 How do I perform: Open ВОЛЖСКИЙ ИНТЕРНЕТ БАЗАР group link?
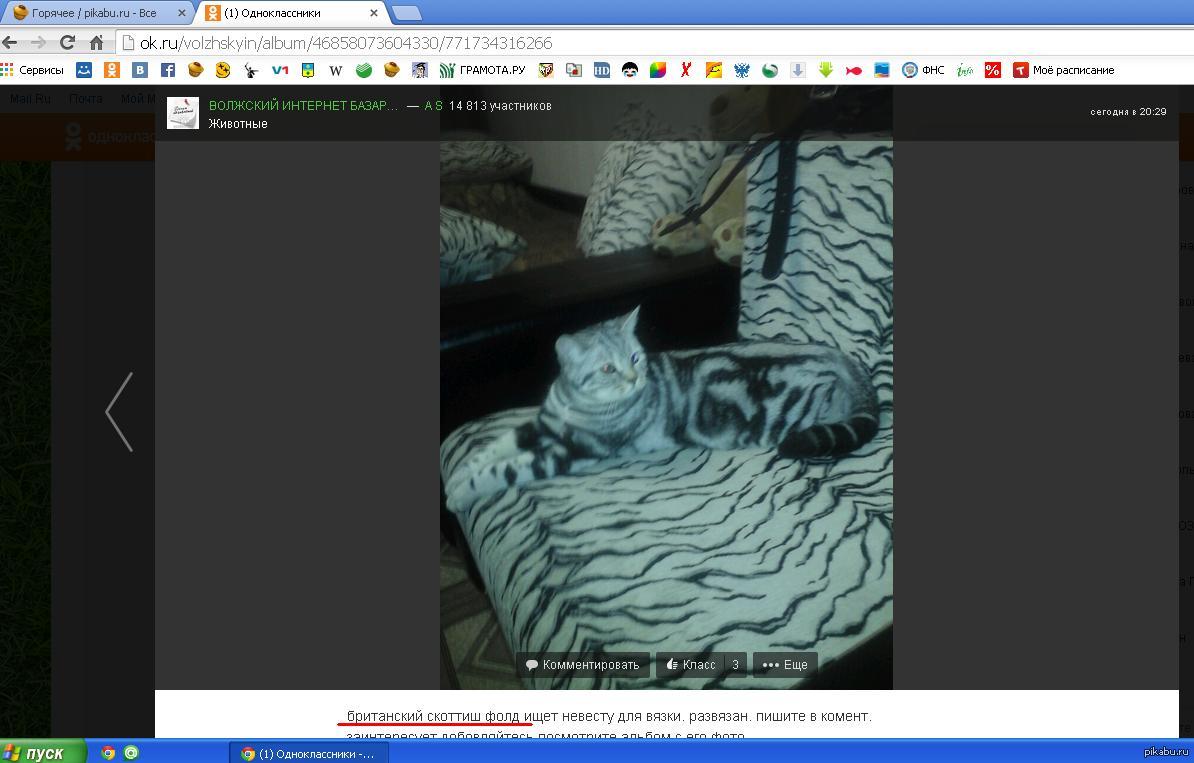pos(303,105)
